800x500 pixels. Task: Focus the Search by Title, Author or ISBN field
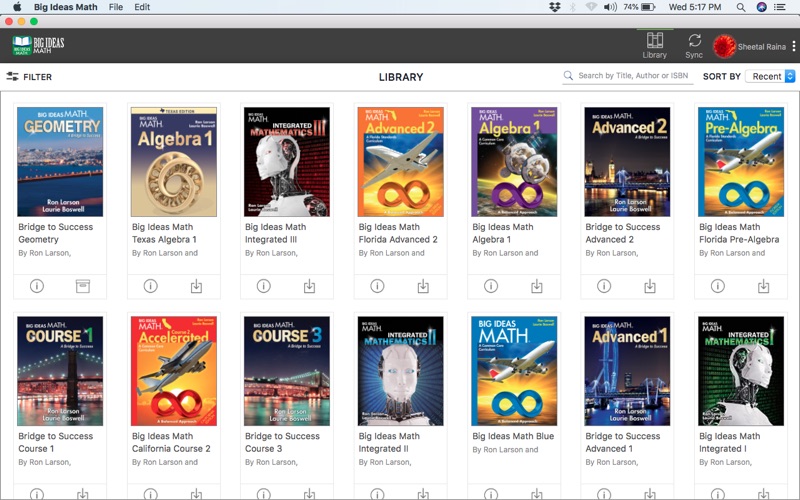[x=628, y=76]
